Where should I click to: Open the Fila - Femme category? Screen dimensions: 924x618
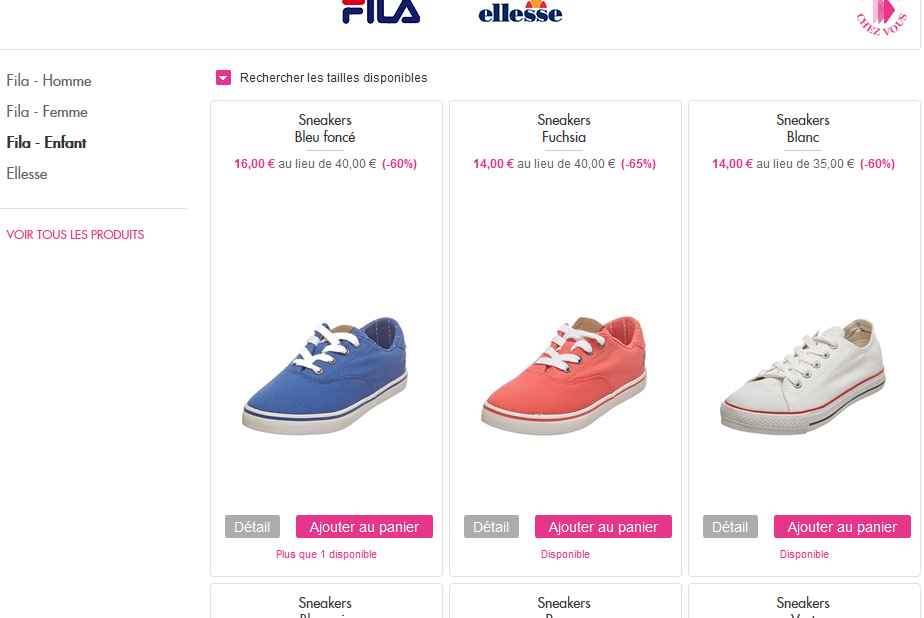point(47,112)
